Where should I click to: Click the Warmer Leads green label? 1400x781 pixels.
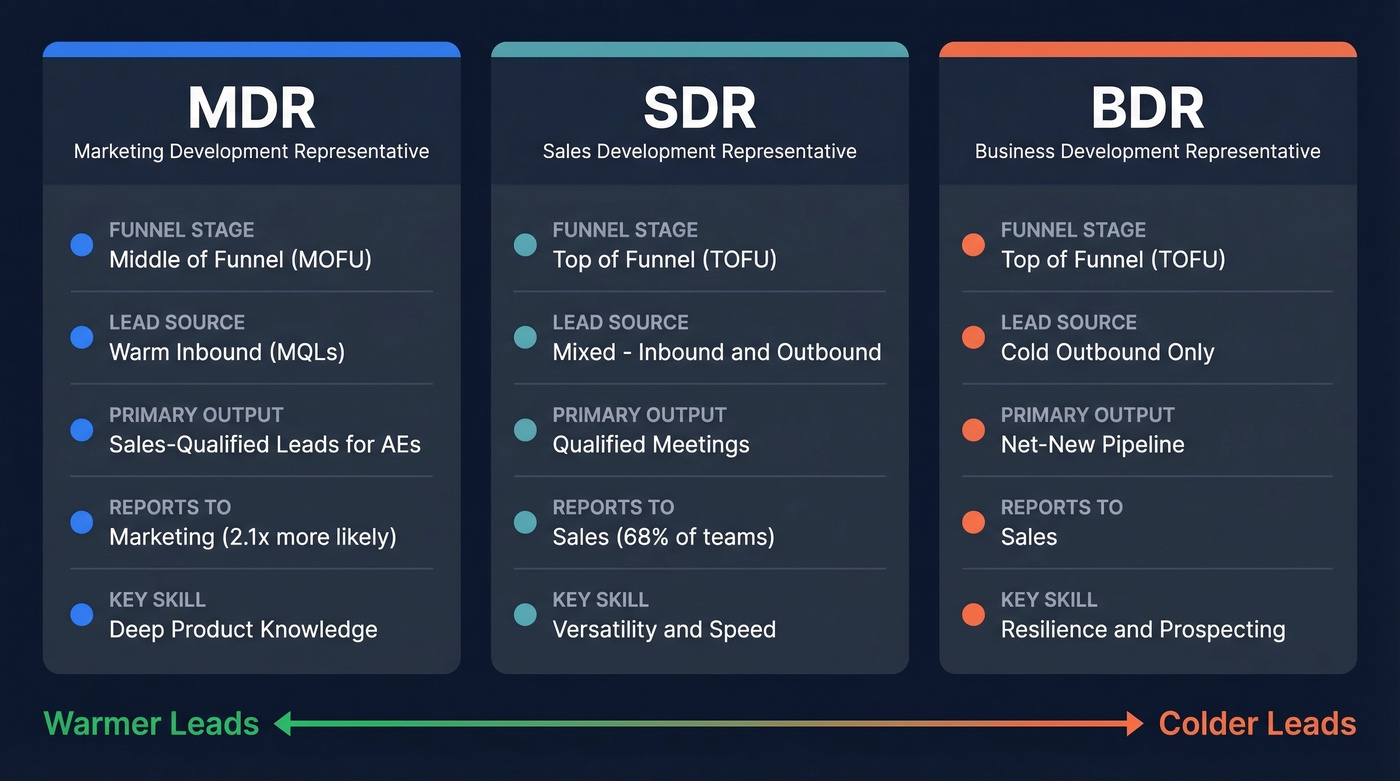click(150, 723)
